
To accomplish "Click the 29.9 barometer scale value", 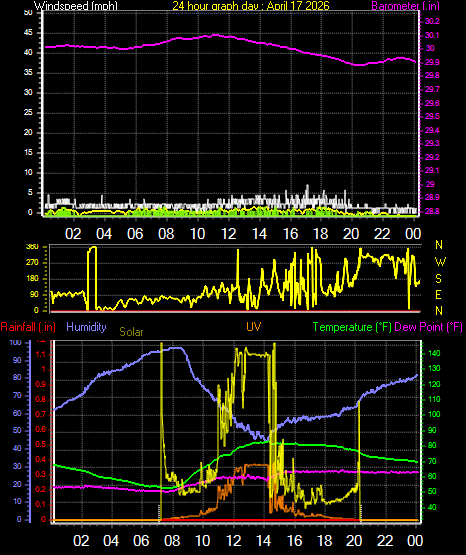I will click(432, 62).
